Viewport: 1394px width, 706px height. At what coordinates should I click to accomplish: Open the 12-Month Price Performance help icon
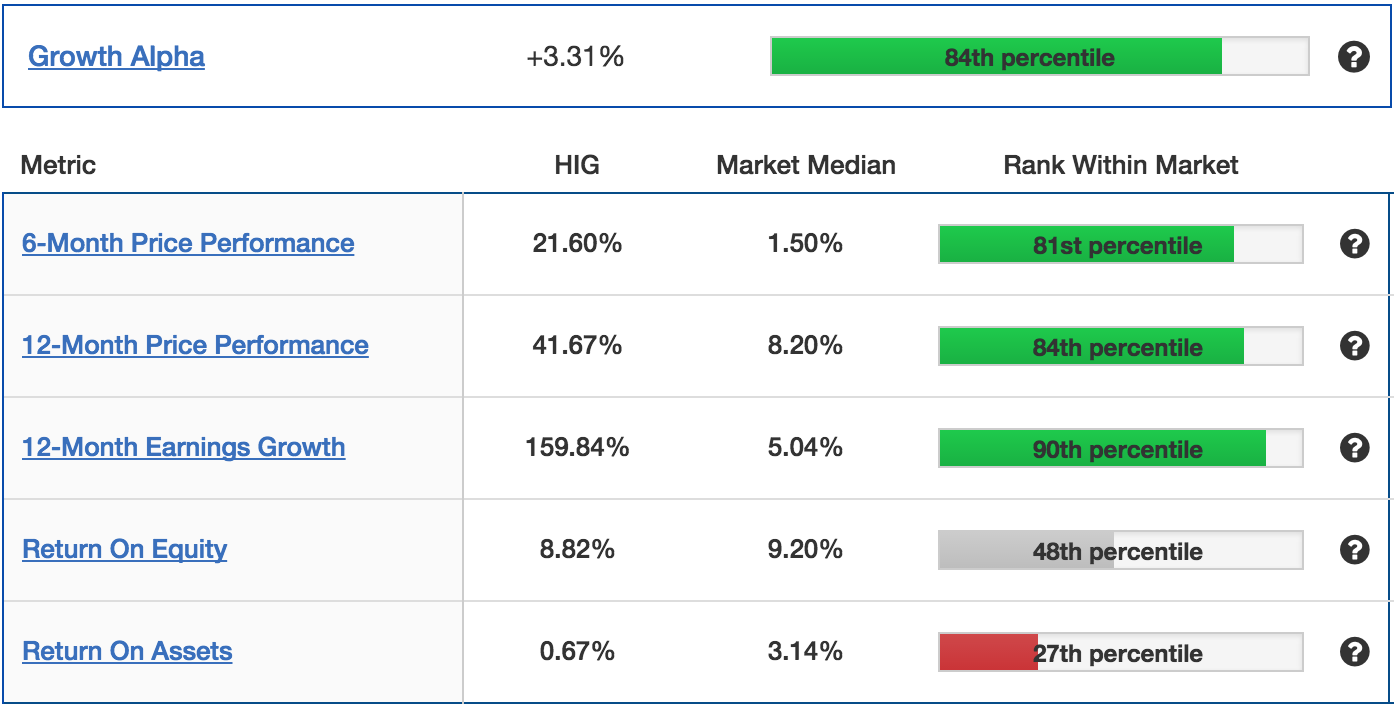coord(1353,345)
